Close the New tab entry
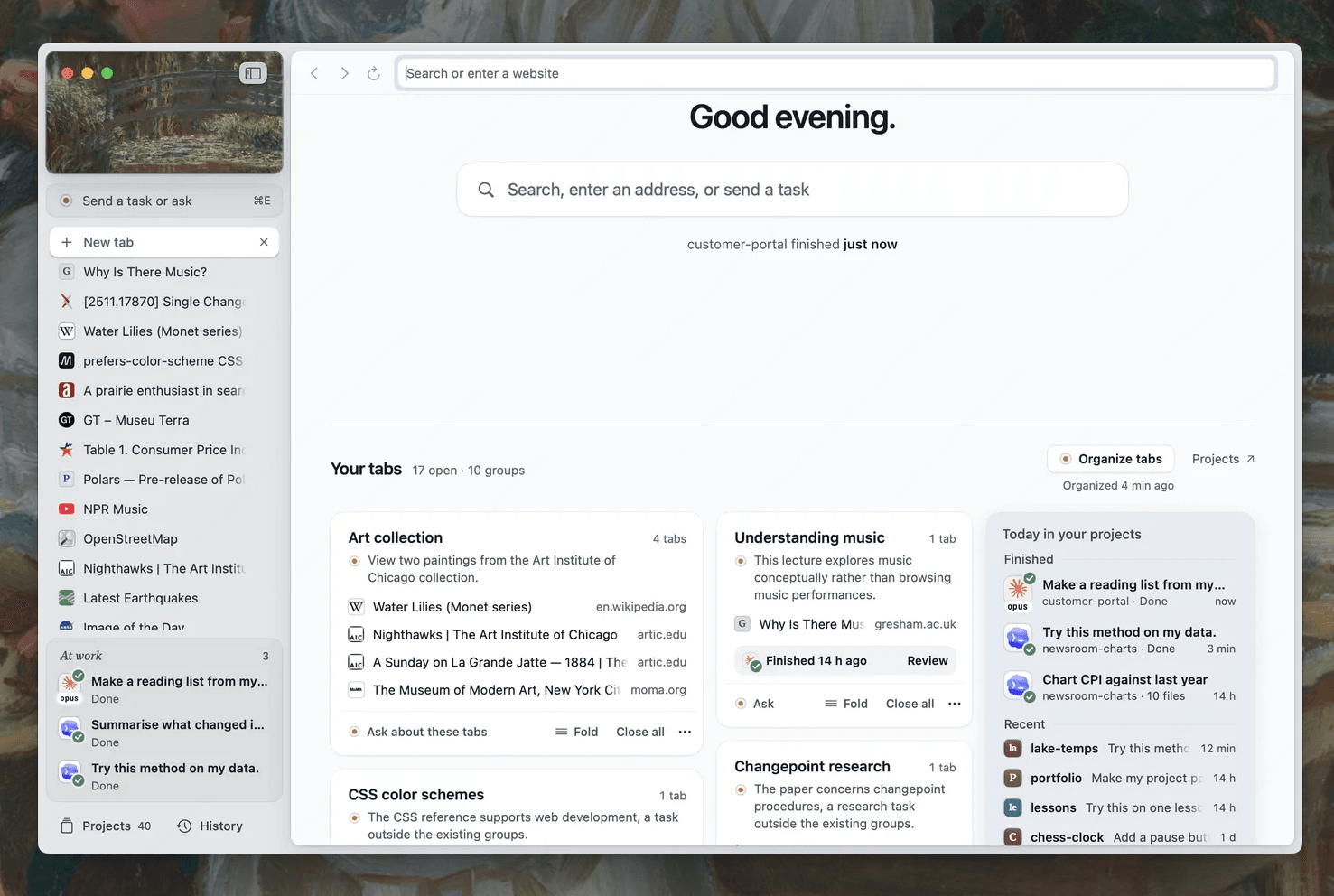 tap(264, 242)
